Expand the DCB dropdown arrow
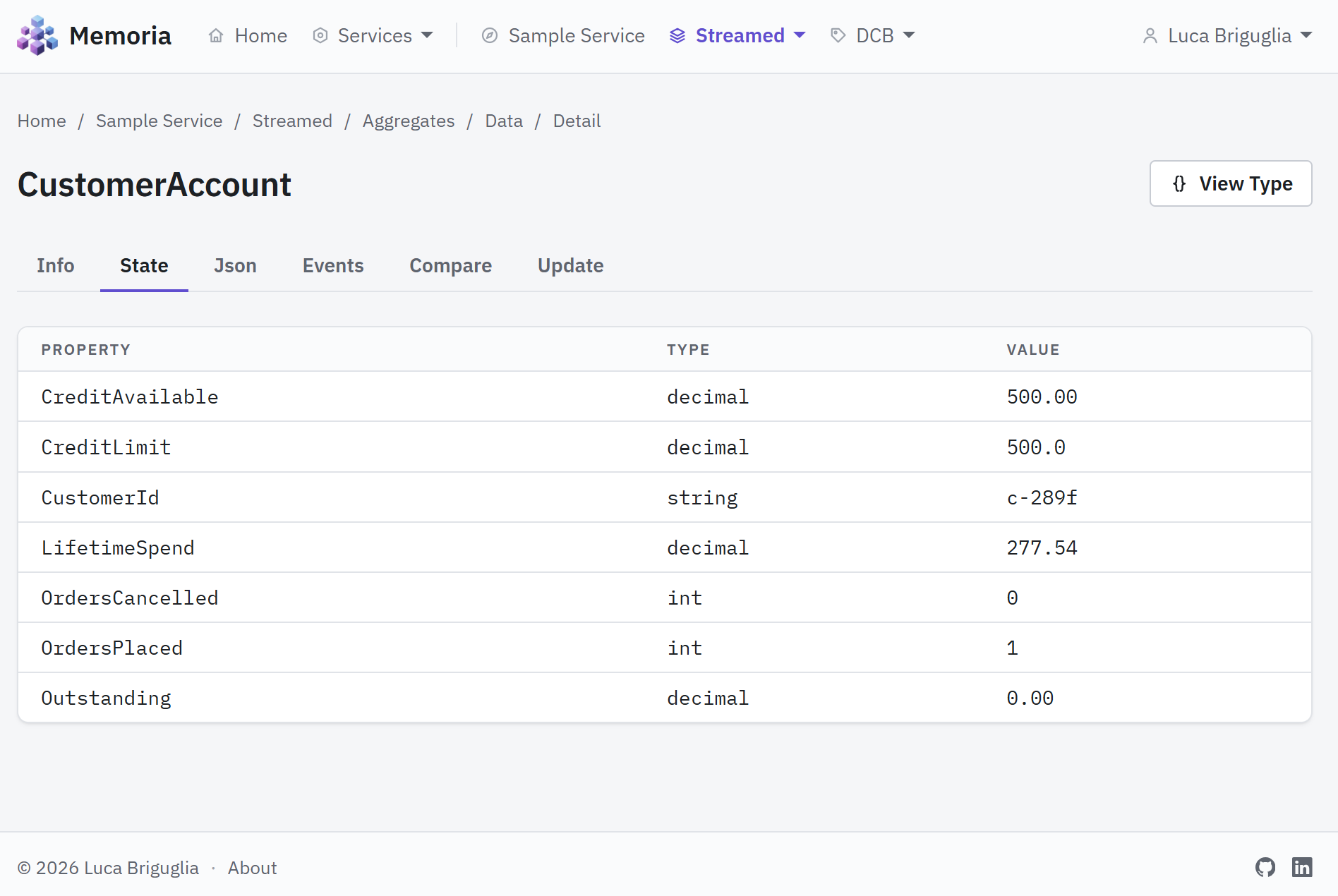1338x896 pixels. click(x=909, y=35)
